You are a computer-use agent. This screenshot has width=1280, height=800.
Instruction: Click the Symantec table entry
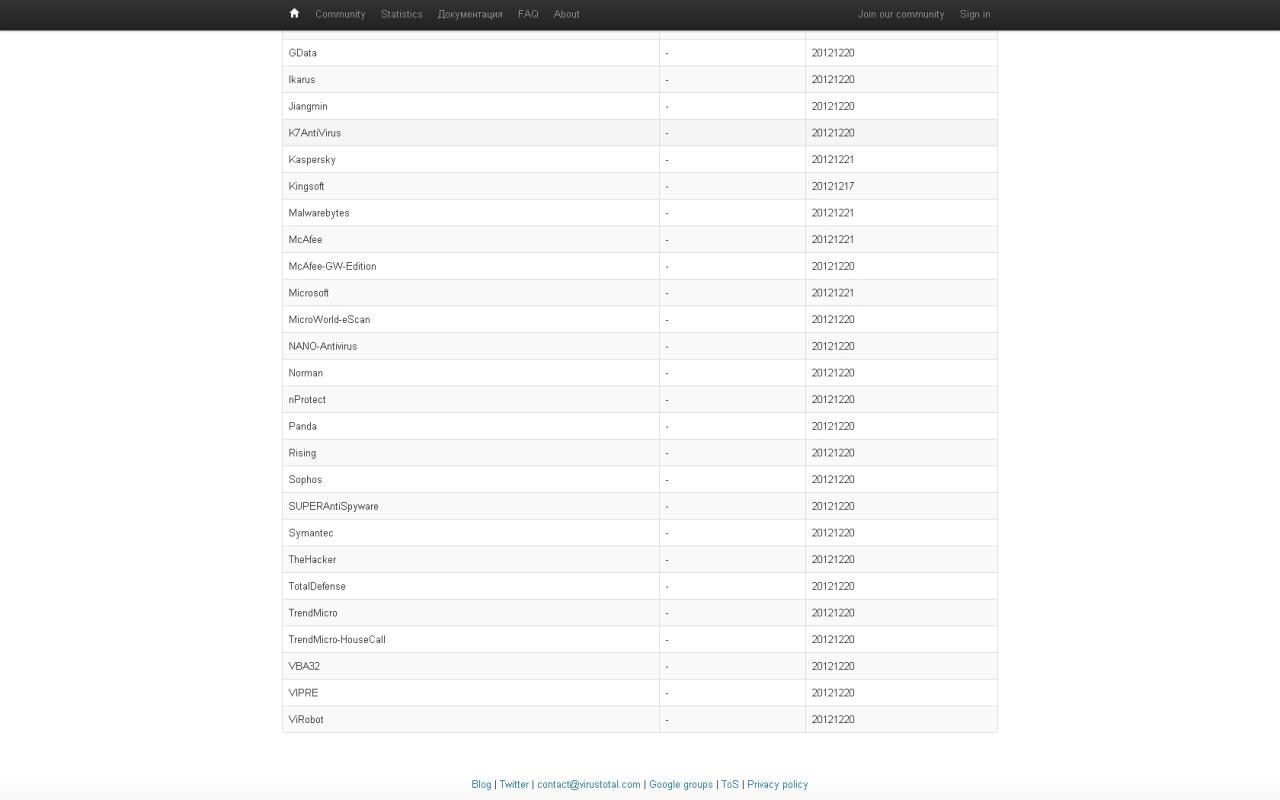[x=311, y=533]
